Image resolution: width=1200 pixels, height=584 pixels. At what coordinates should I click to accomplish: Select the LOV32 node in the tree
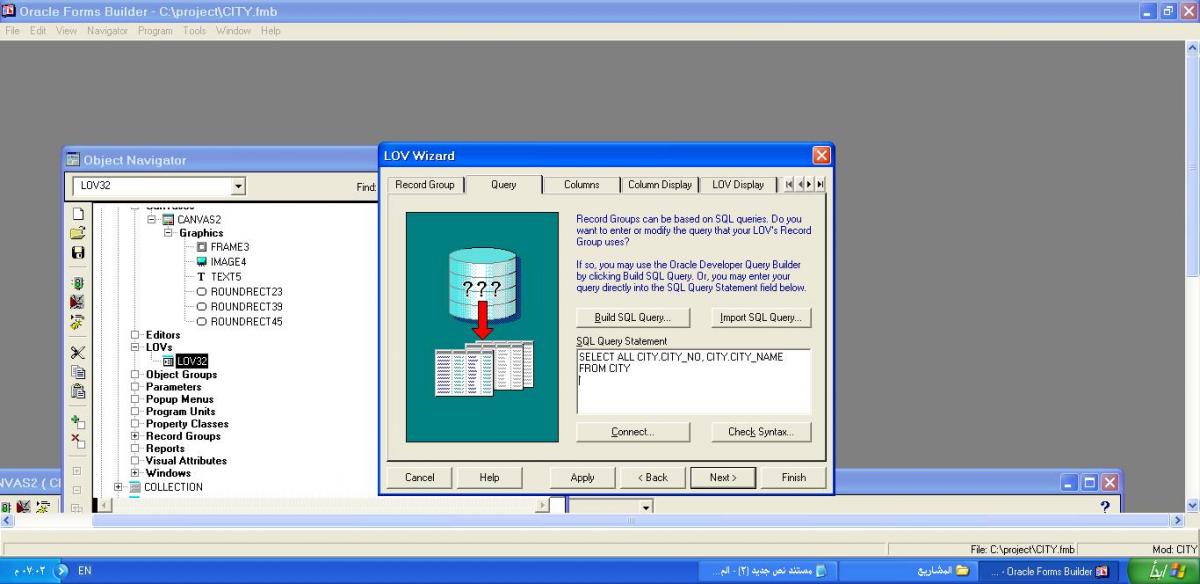[x=191, y=361]
